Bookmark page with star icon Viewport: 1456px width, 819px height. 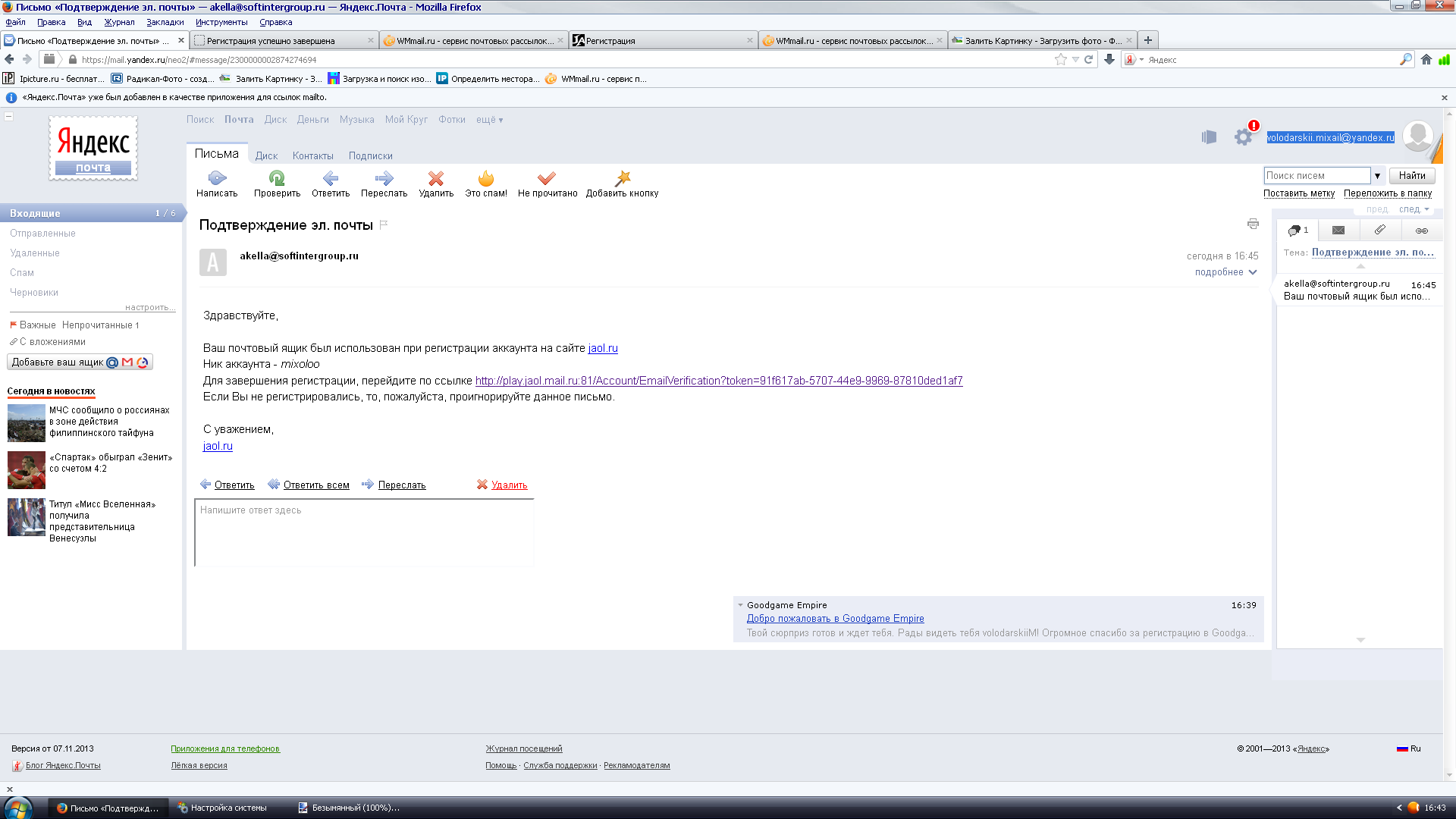(1061, 59)
